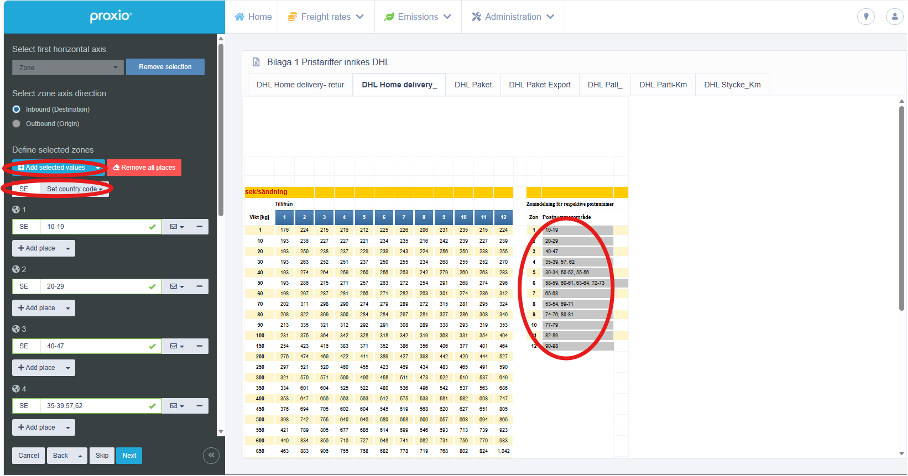
Task: Click the globe icon for zone 3
Action: pyautogui.click(x=16, y=329)
